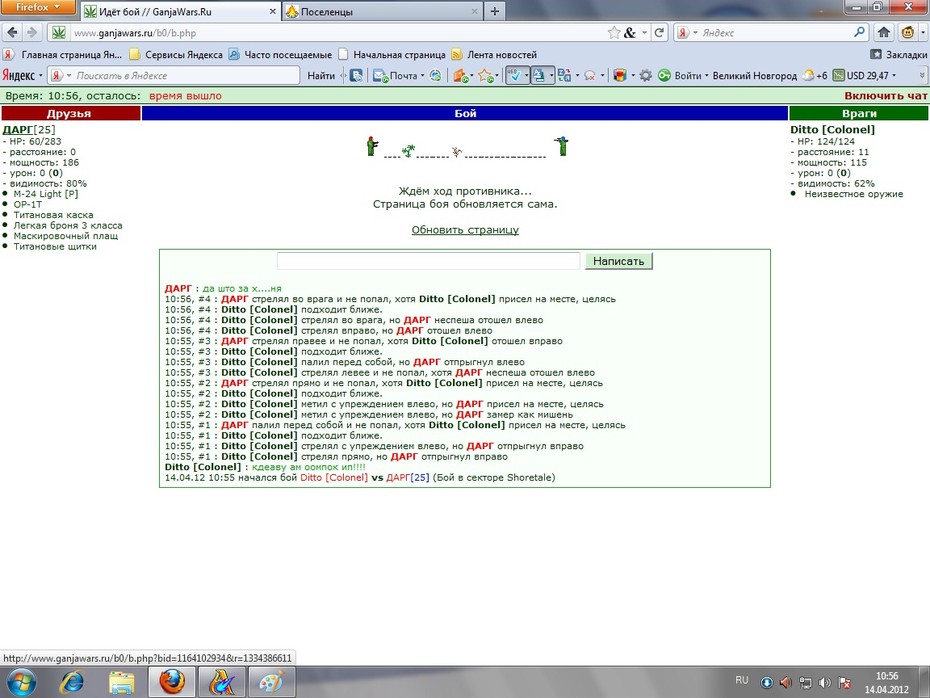Image resolution: width=930 pixels, height=698 pixels.
Task: Click the Неизвестное оружие enemy item
Action: 853,194
